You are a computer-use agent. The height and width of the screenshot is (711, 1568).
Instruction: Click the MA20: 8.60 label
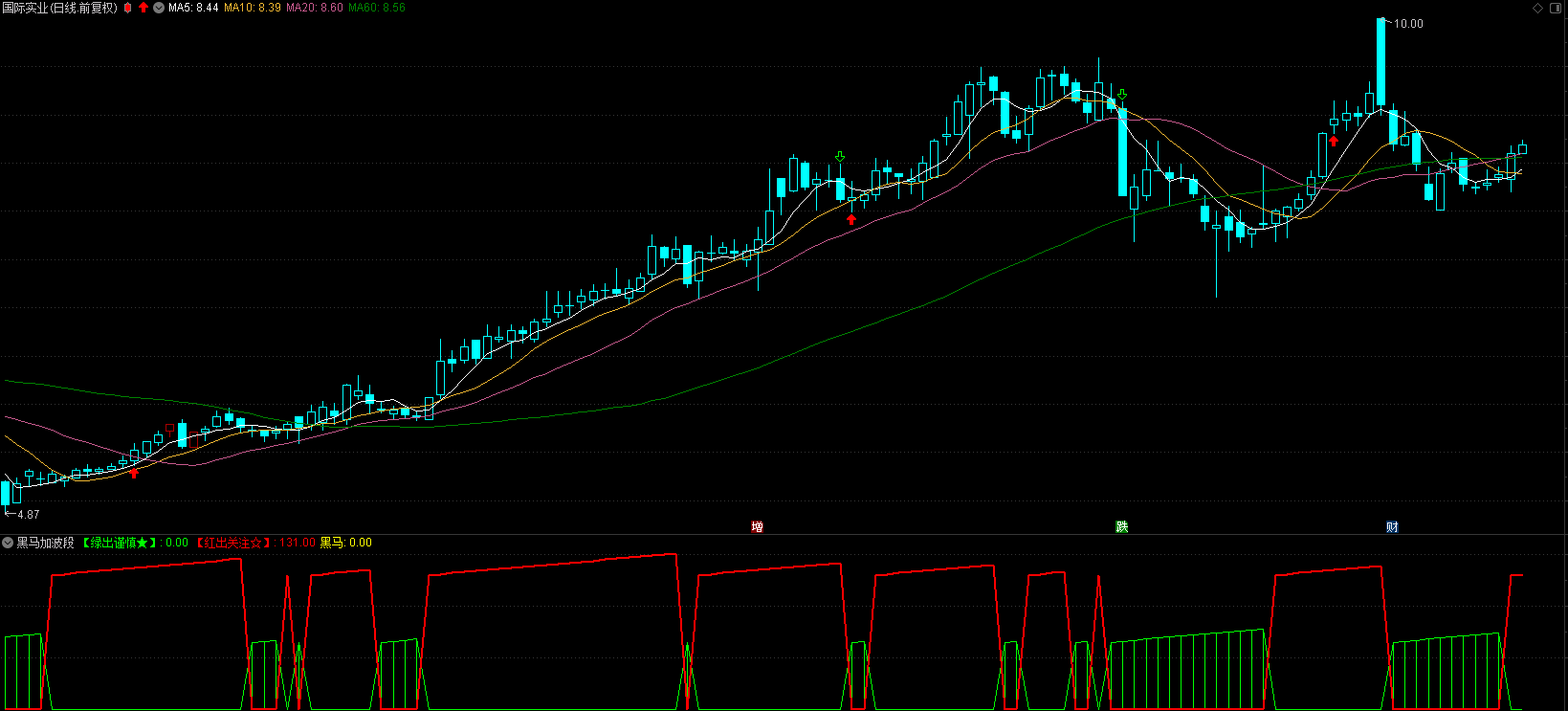click(315, 8)
